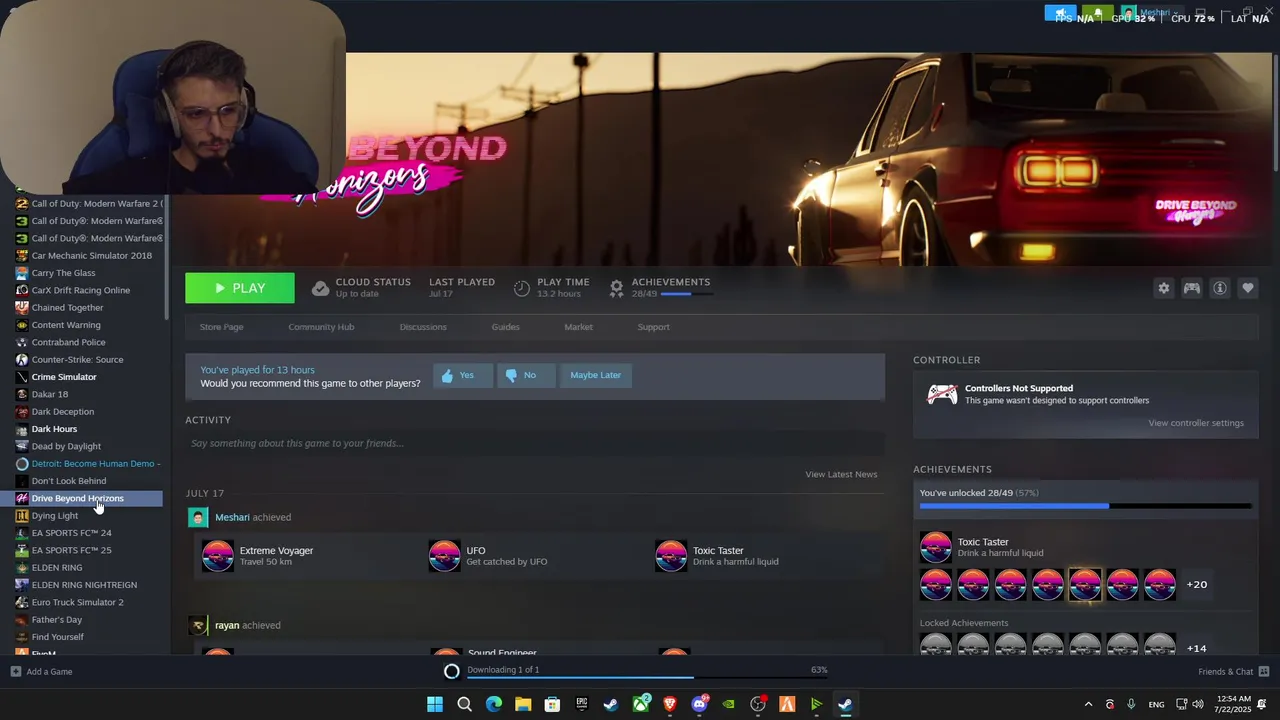The image size is (1280, 720).
Task: Open Steam announcements megaphone button
Action: (1060, 13)
